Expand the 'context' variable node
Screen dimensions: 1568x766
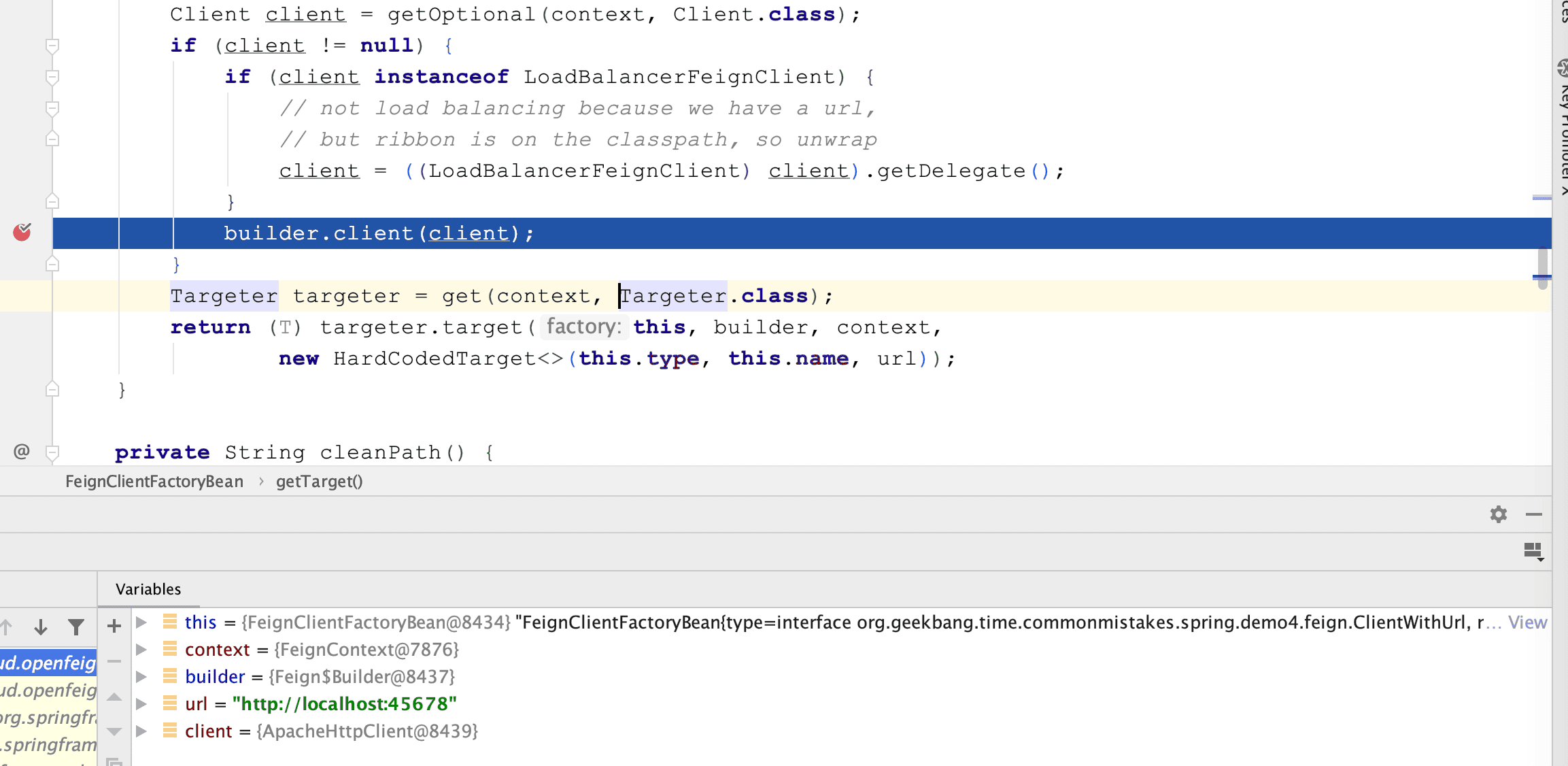pos(141,649)
